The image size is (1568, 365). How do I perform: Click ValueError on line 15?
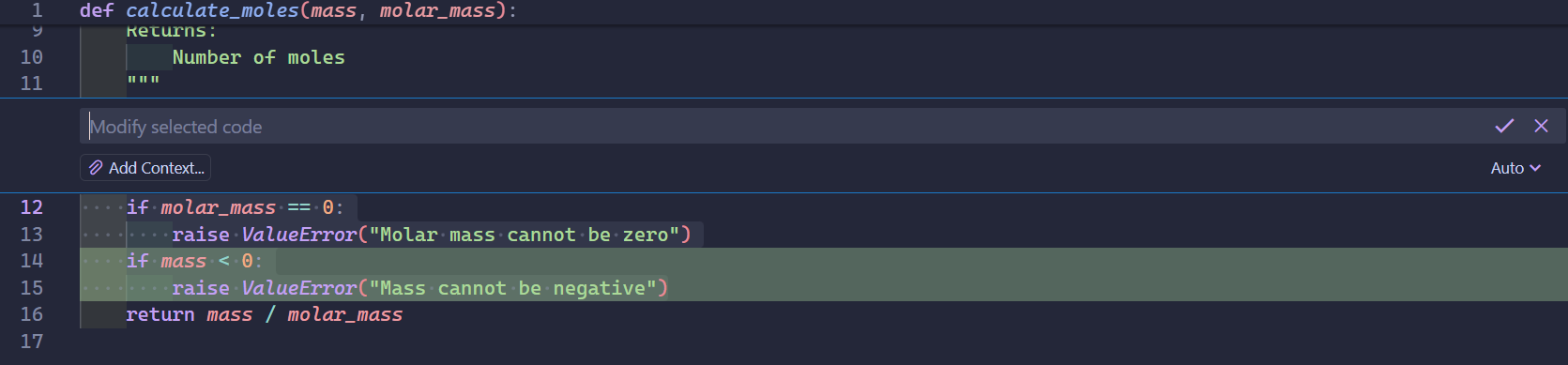click(x=299, y=288)
